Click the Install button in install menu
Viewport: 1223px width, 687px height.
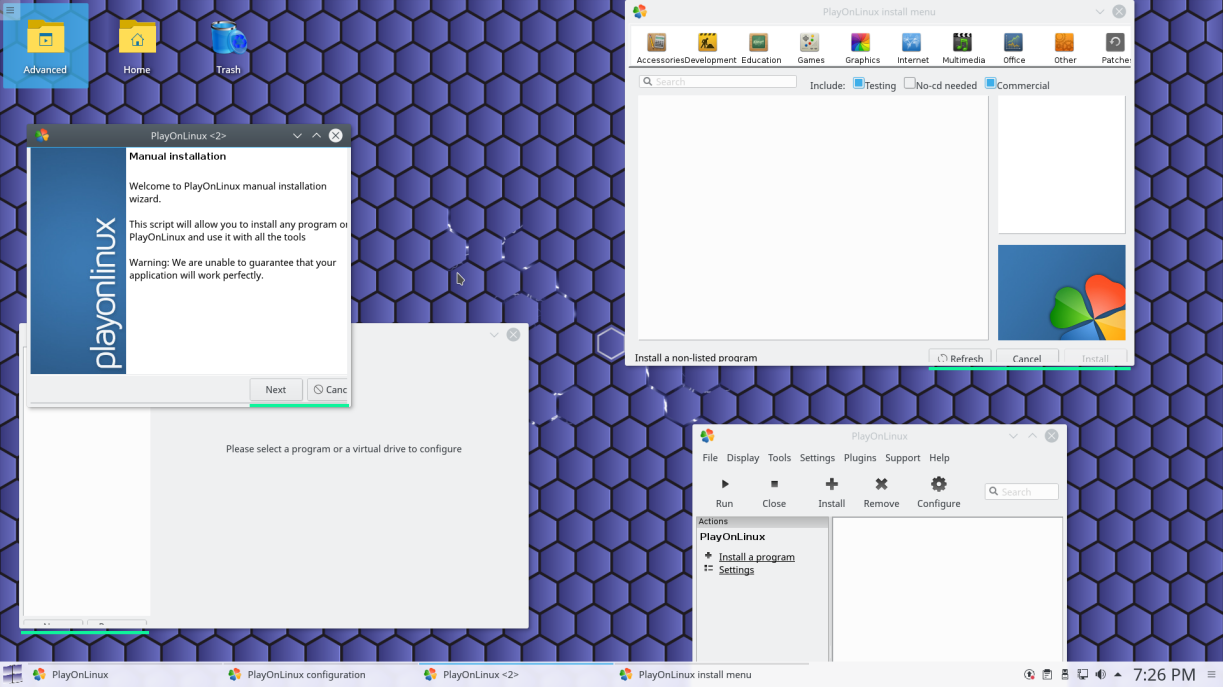coord(1095,358)
